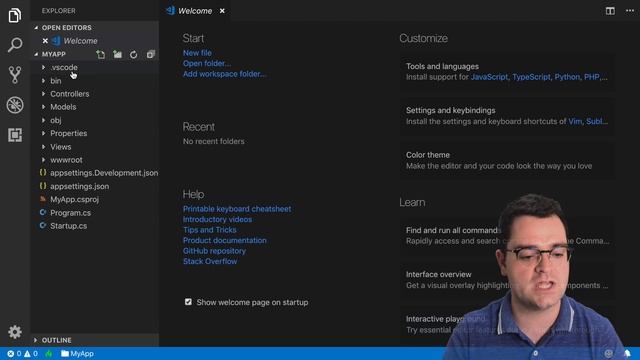Click the errors count in status bar
Viewport: 640px width, 360px height.
click(14, 353)
